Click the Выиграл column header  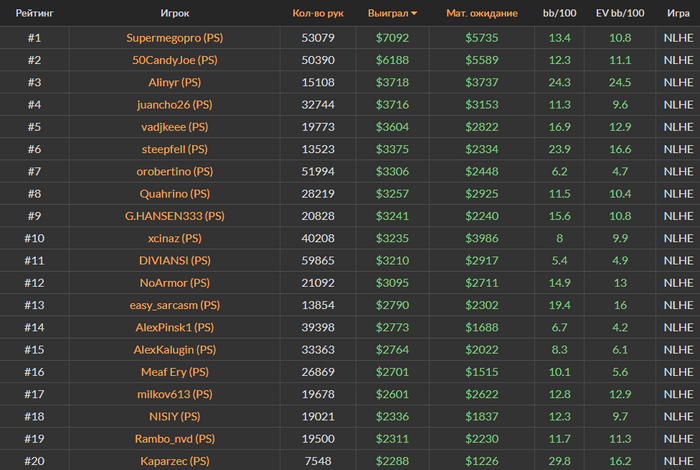click(x=388, y=13)
